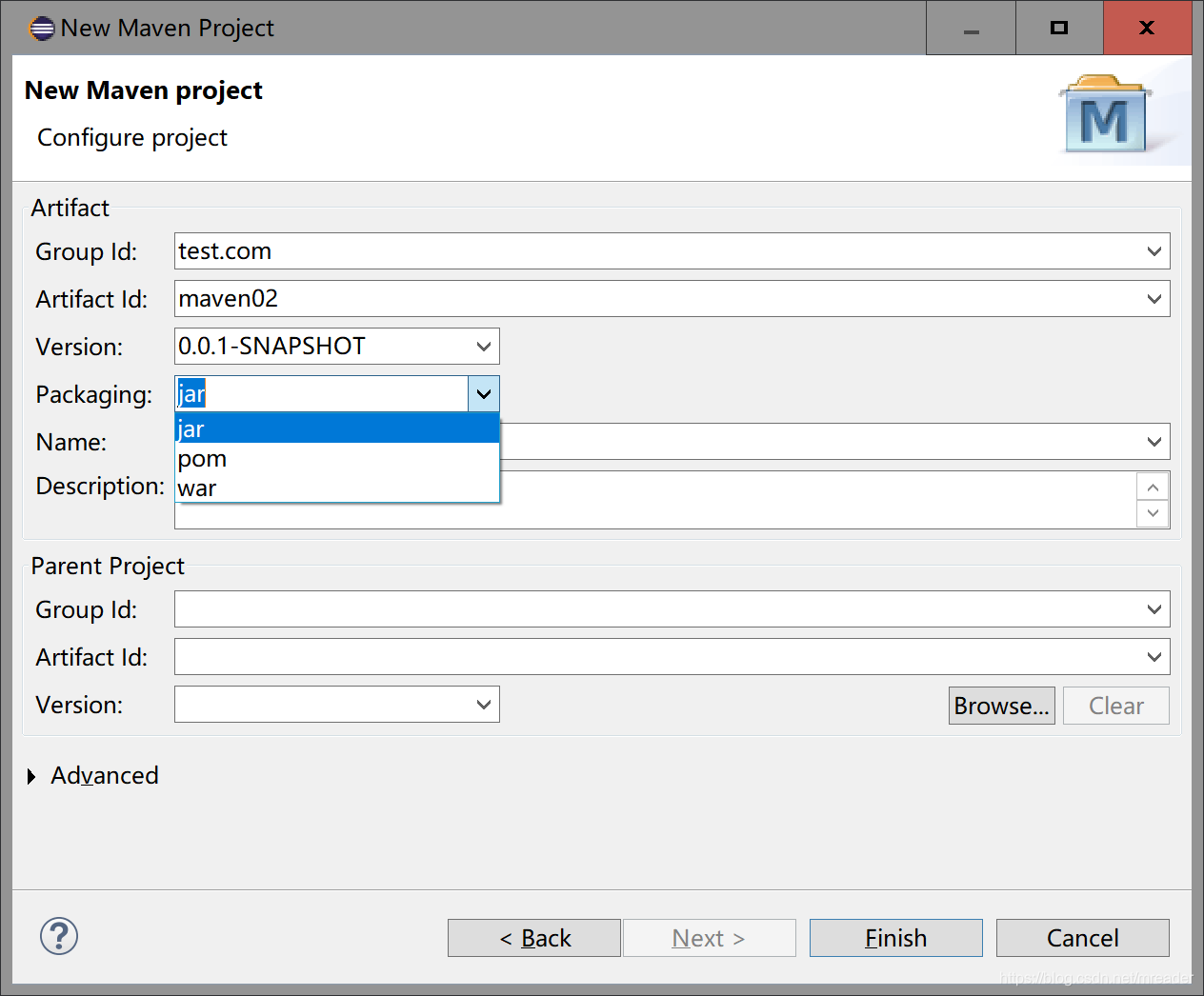Image resolution: width=1204 pixels, height=996 pixels.
Task: Open Artifact Id maven02 dropdown arrow
Action: tap(1154, 299)
